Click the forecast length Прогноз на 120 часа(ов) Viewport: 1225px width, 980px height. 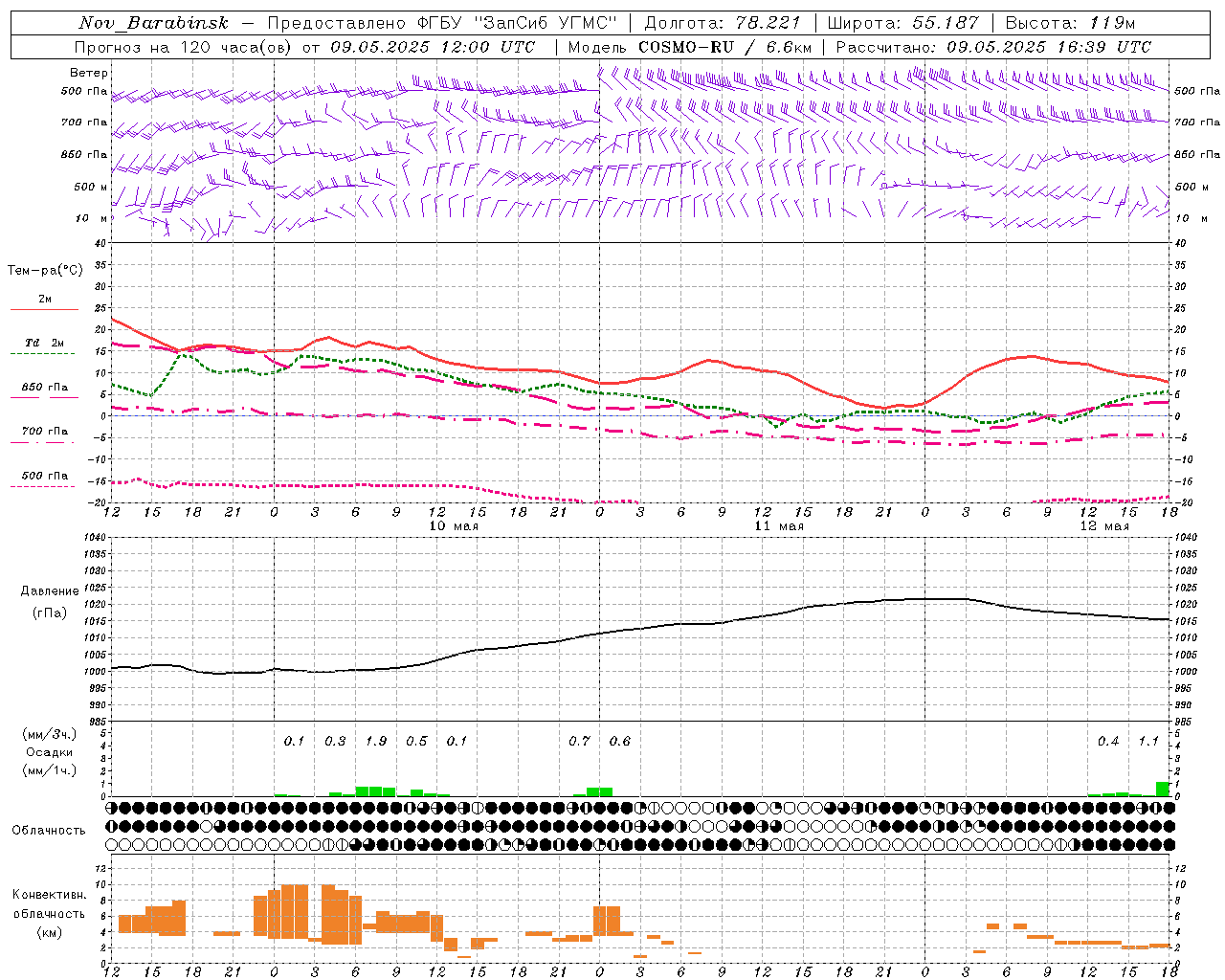click(184, 47)
